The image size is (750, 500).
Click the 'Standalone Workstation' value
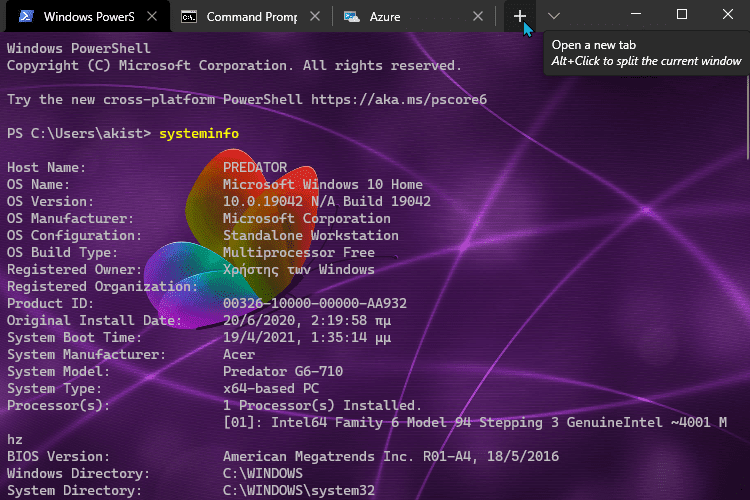pos(311,235)
